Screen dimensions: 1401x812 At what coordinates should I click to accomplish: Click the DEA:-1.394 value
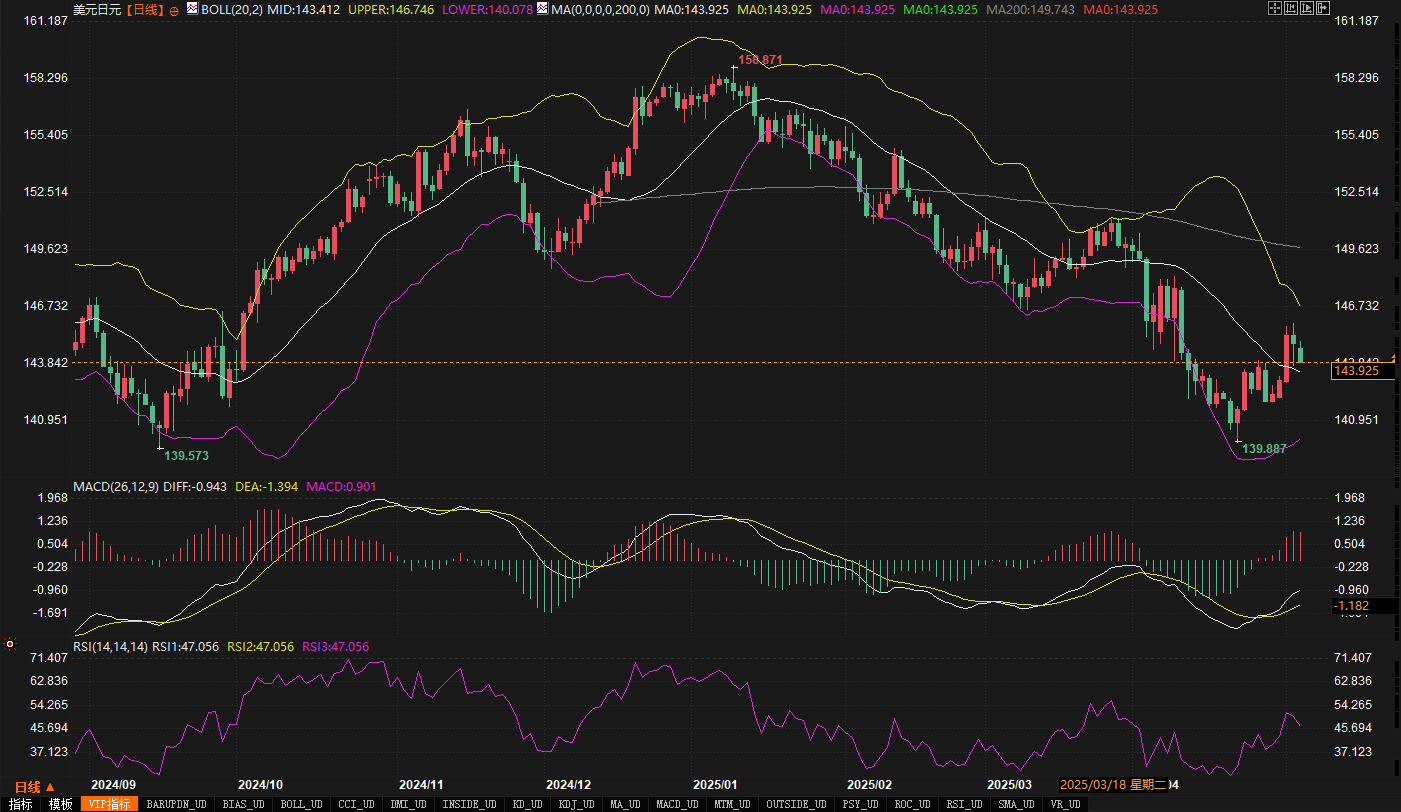click(x=266, y=487)
